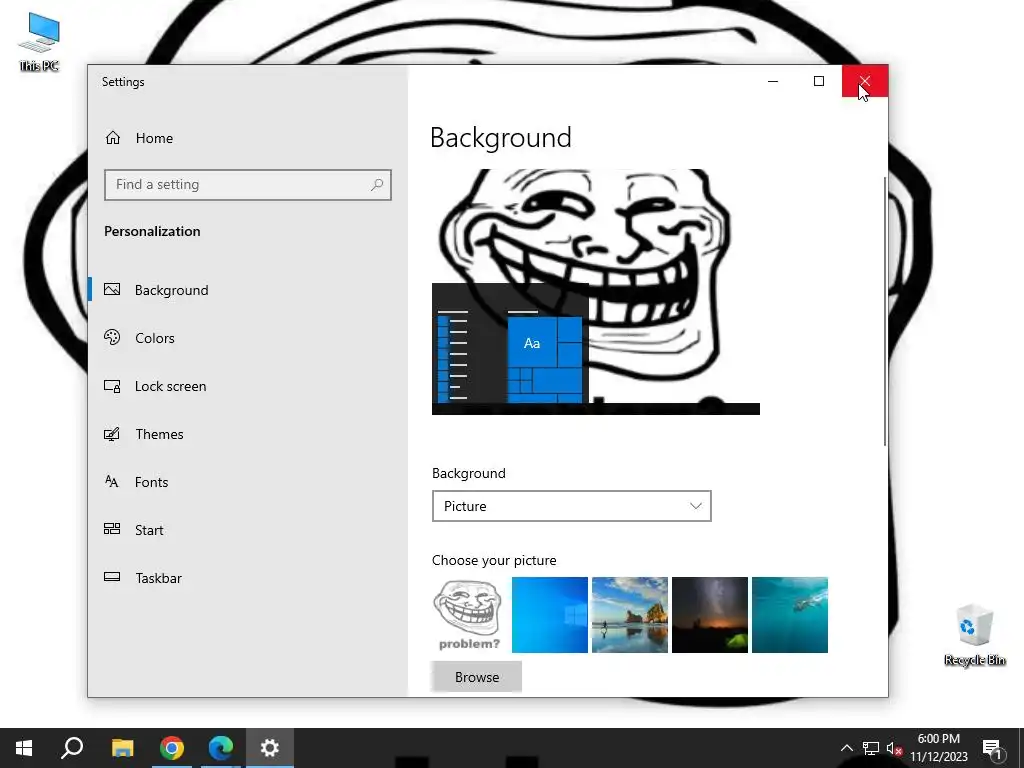
Task: Select the Background sidebar item
Action: pyautogui.click(x=172, y=290)
